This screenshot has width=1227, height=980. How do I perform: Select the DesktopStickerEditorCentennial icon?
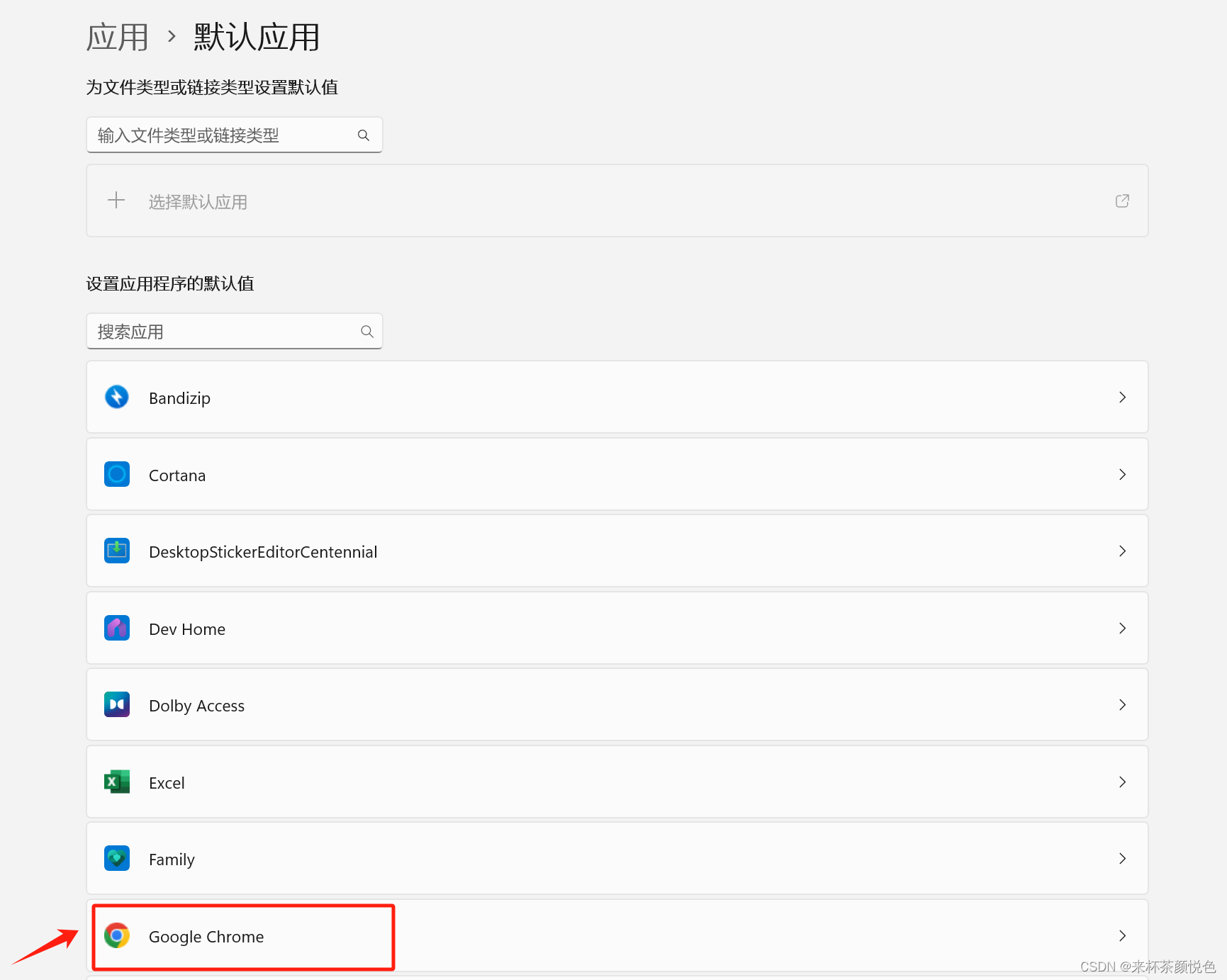tap(116, 551)
